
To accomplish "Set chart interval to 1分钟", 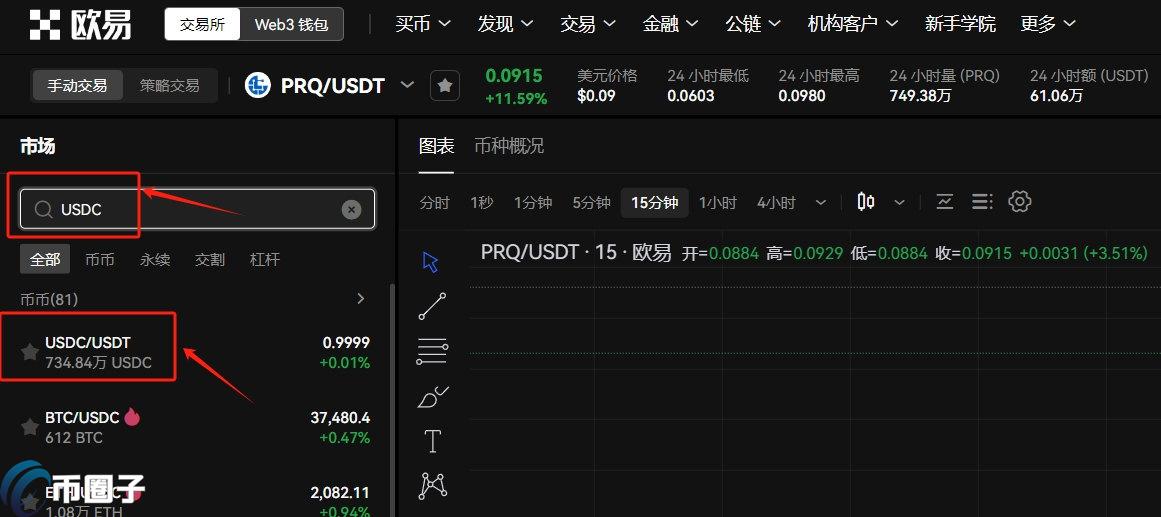I will click(533, 202).
